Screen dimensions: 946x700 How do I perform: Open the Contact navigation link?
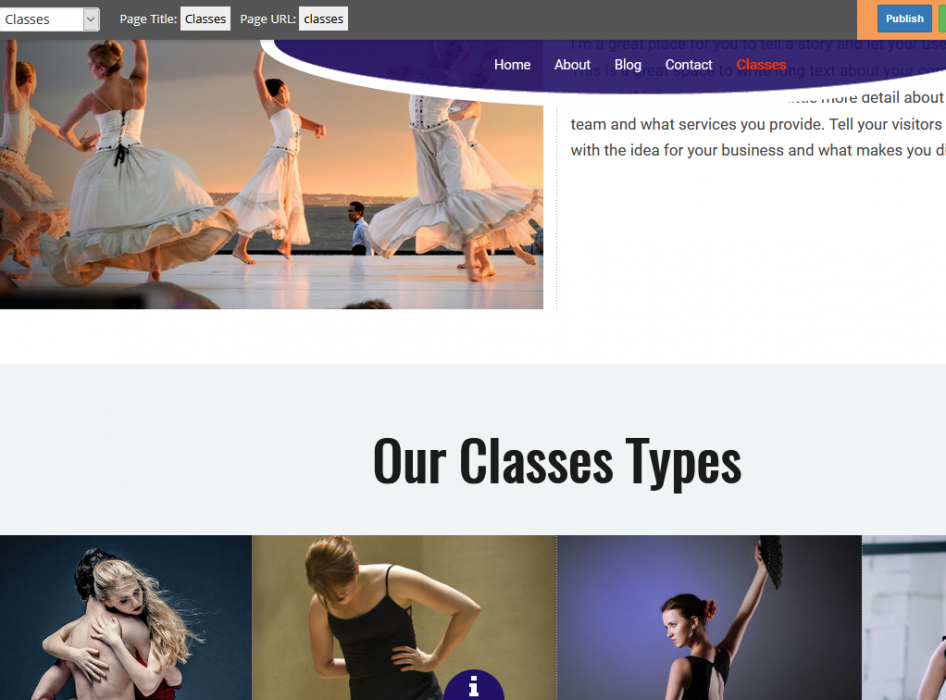688,65
